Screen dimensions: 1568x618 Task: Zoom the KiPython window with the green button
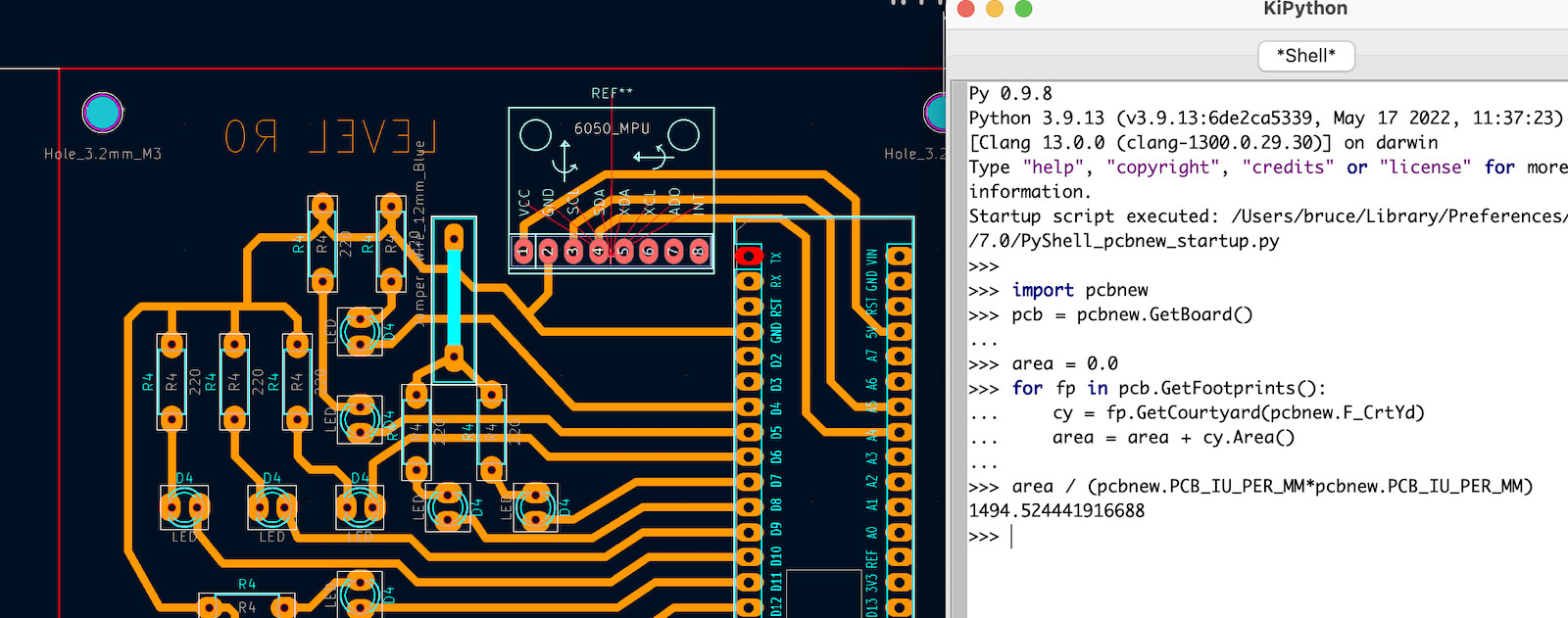point(1024,9)
